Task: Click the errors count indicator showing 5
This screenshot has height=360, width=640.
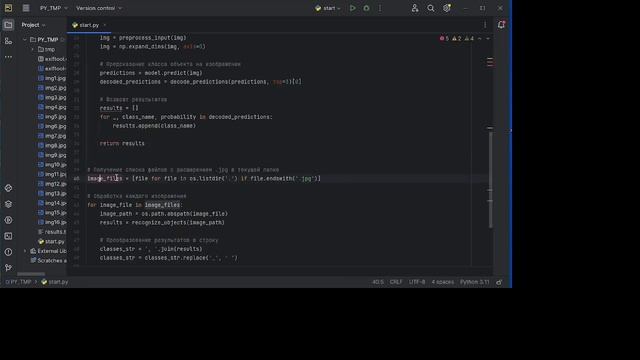Action: (x=444, y=38)
